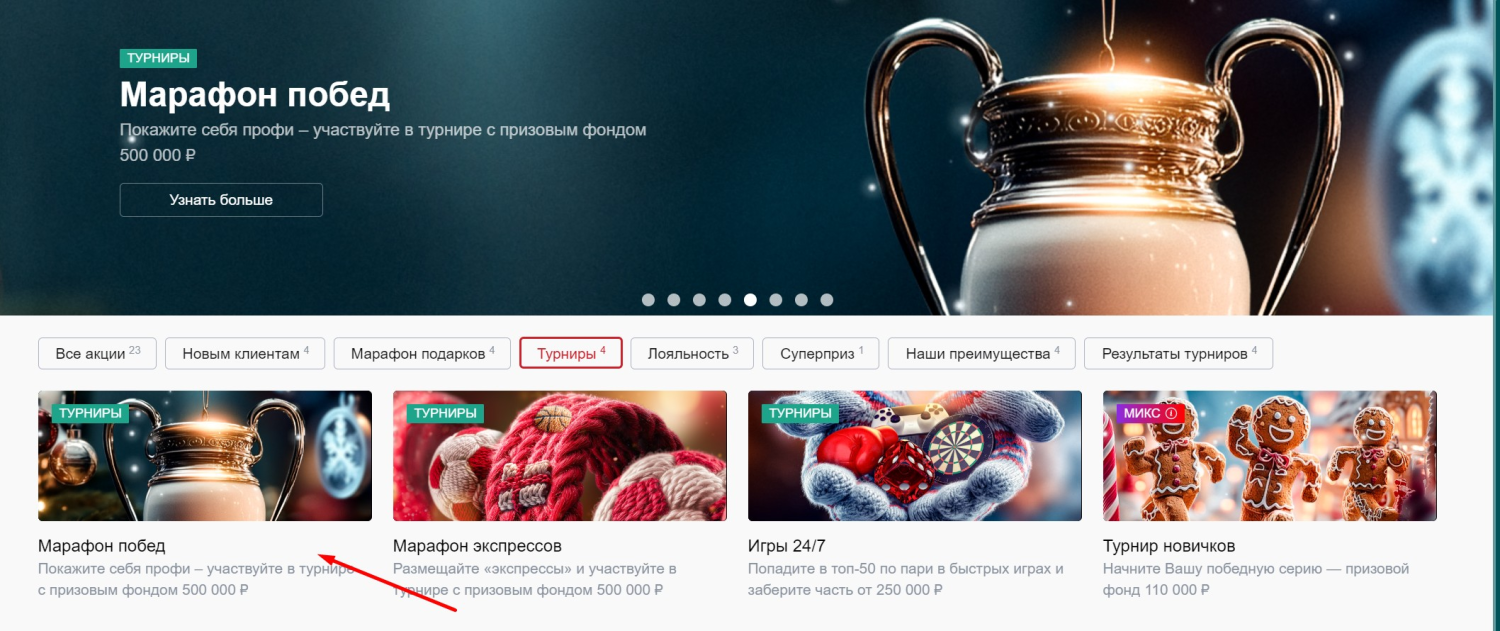Click the Марафон экспрессов card title
1500x631 pixels.
tap(477, 546)
